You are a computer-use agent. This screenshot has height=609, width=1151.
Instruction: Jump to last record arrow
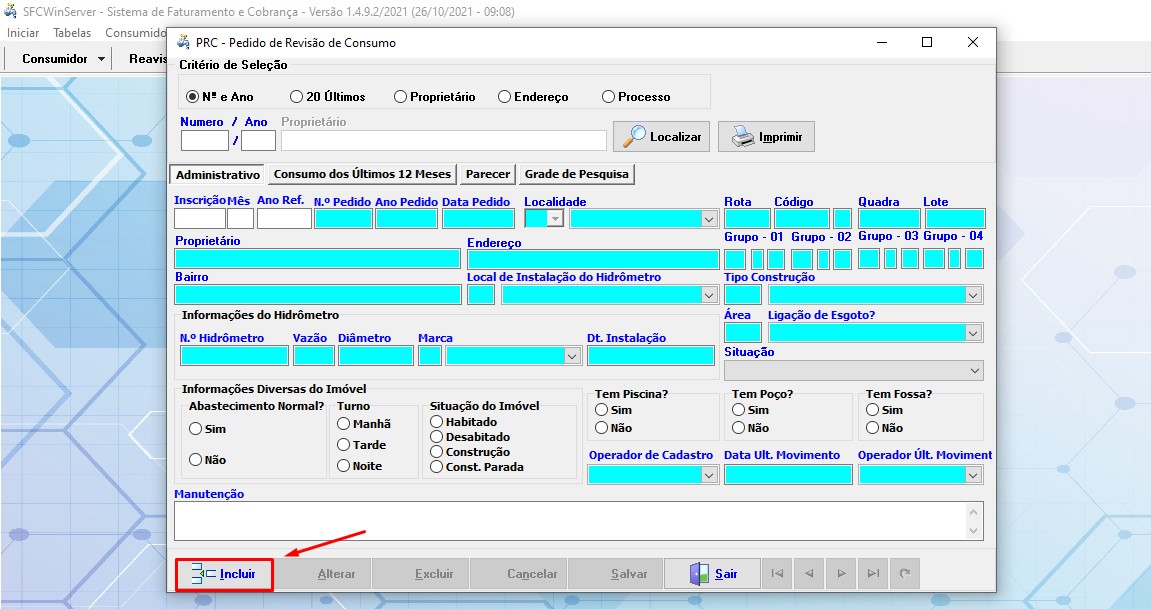coord(873,574)
